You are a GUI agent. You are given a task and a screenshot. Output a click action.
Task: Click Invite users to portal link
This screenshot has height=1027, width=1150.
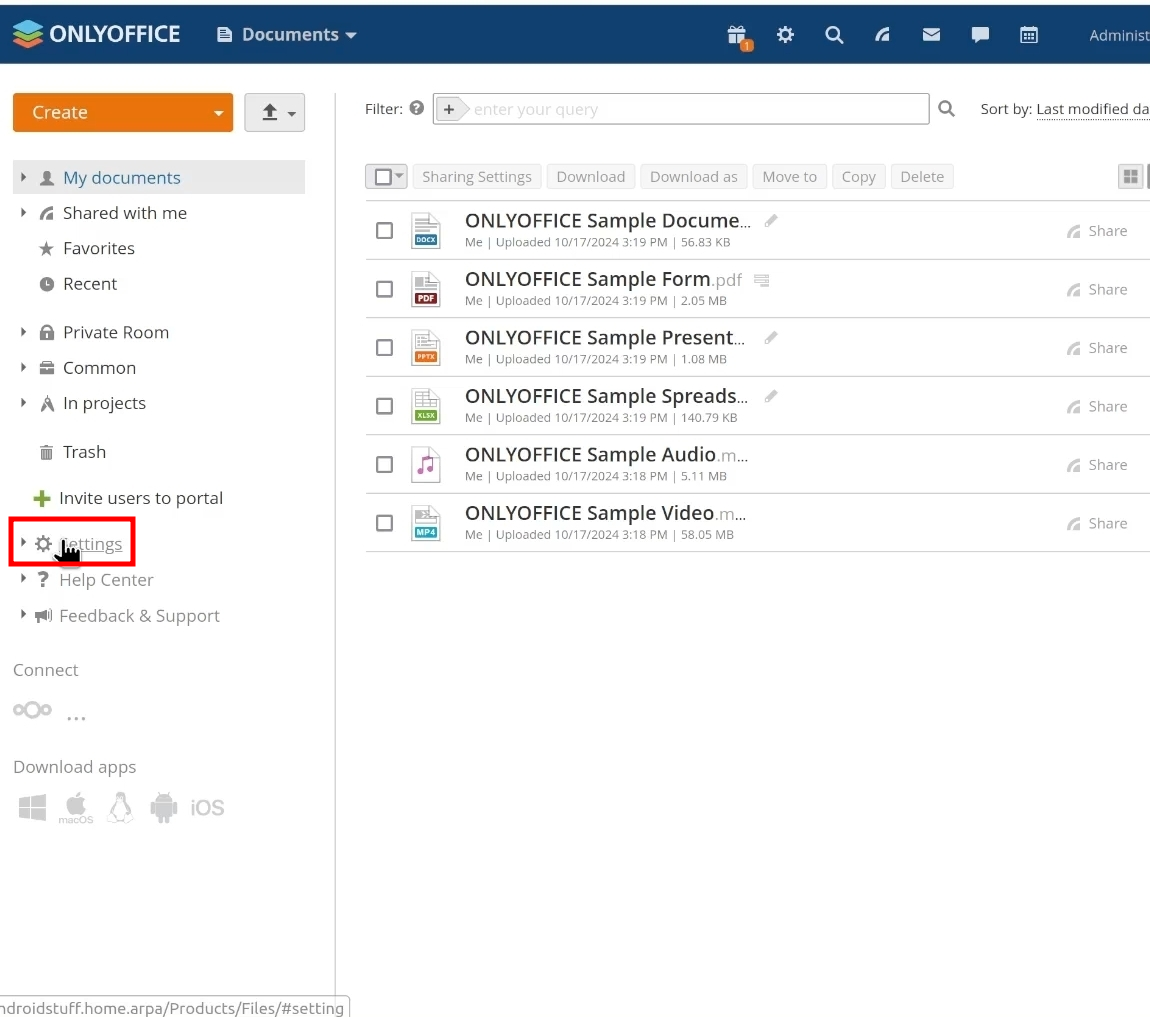click(140, 499)
